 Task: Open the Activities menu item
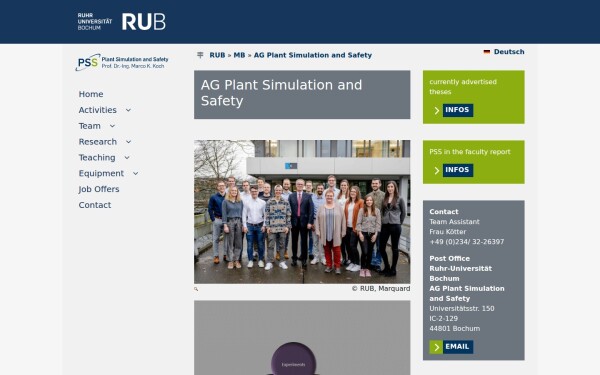point(98,110)
